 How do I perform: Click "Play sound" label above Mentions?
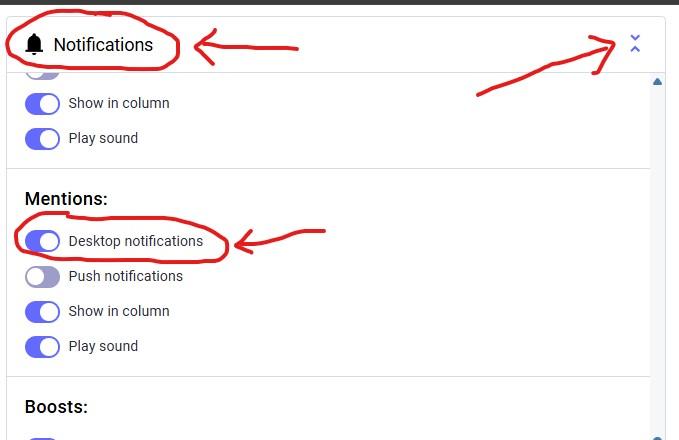[103, 138]
